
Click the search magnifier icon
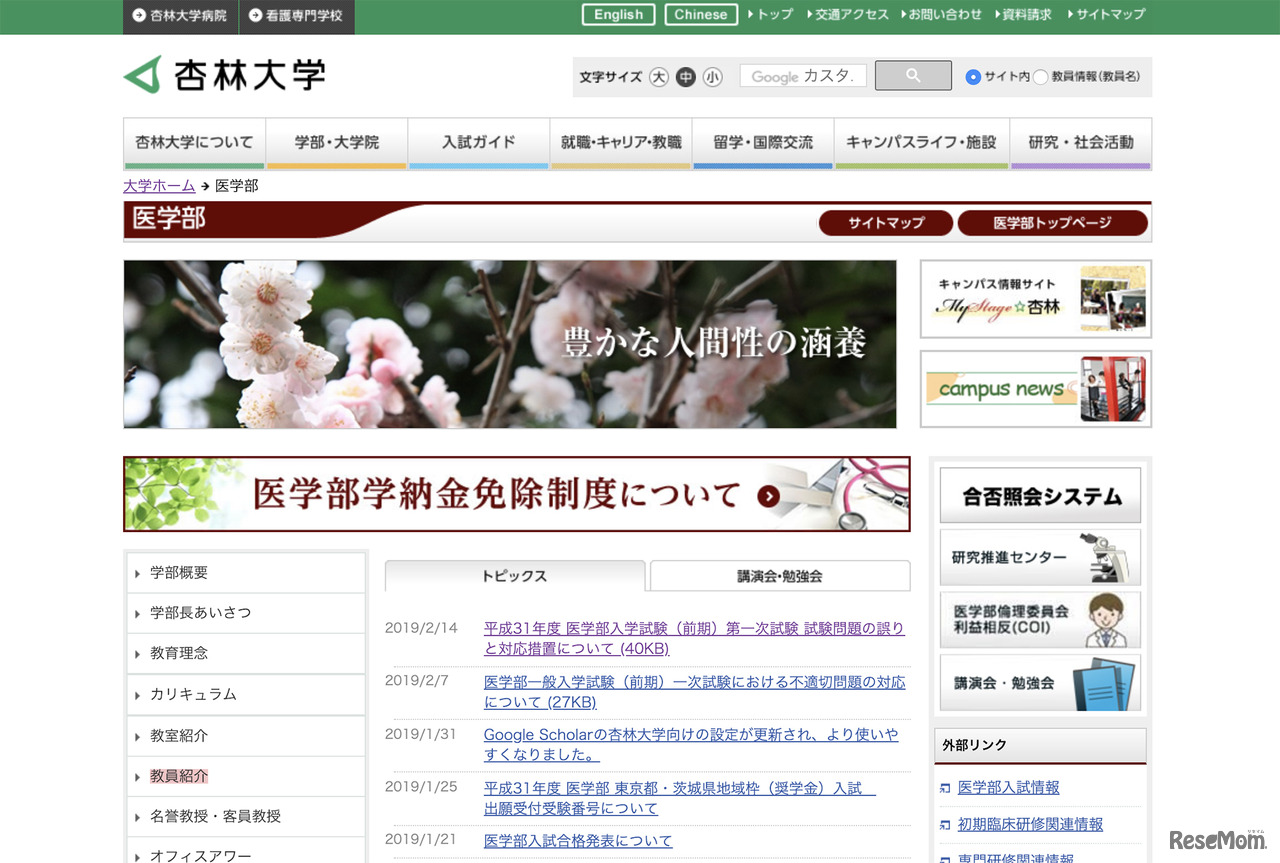point(911,76)
